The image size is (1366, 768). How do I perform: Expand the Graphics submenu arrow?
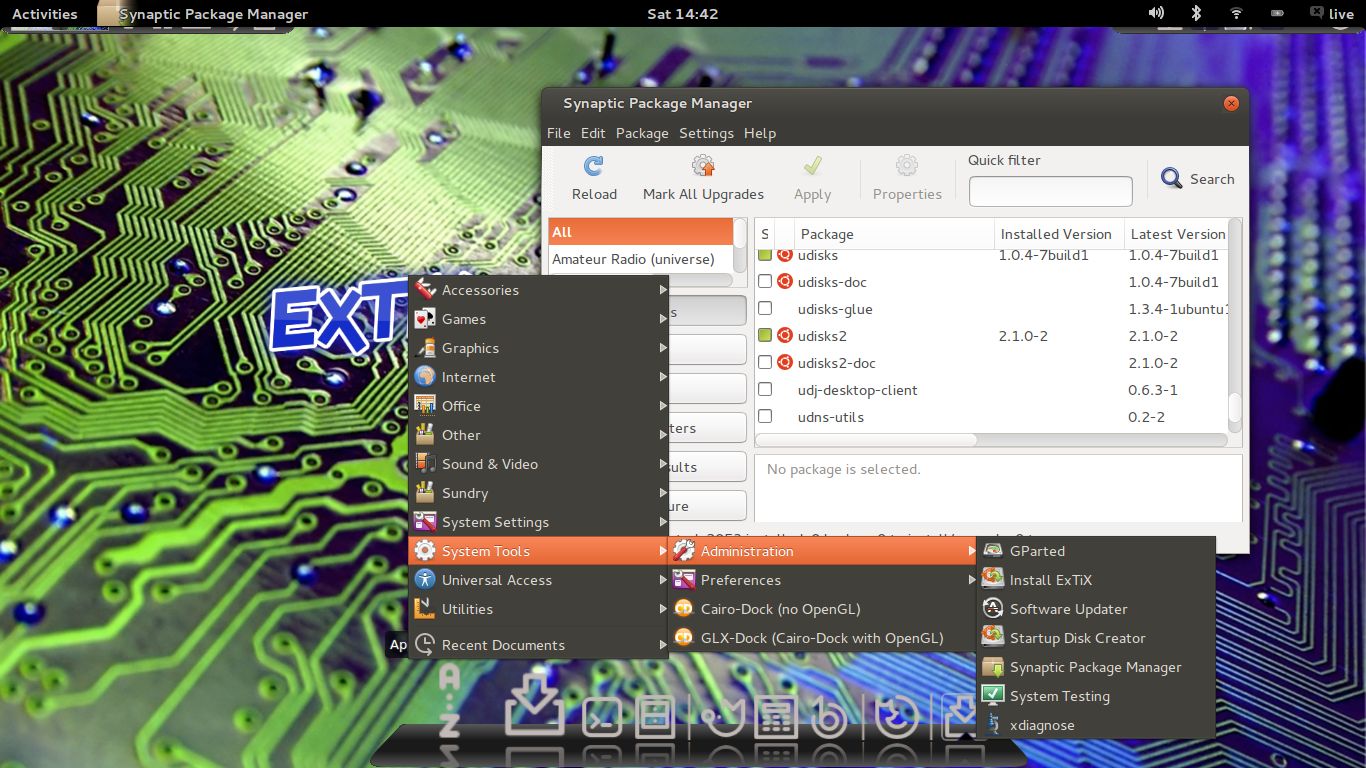(662, 348)
